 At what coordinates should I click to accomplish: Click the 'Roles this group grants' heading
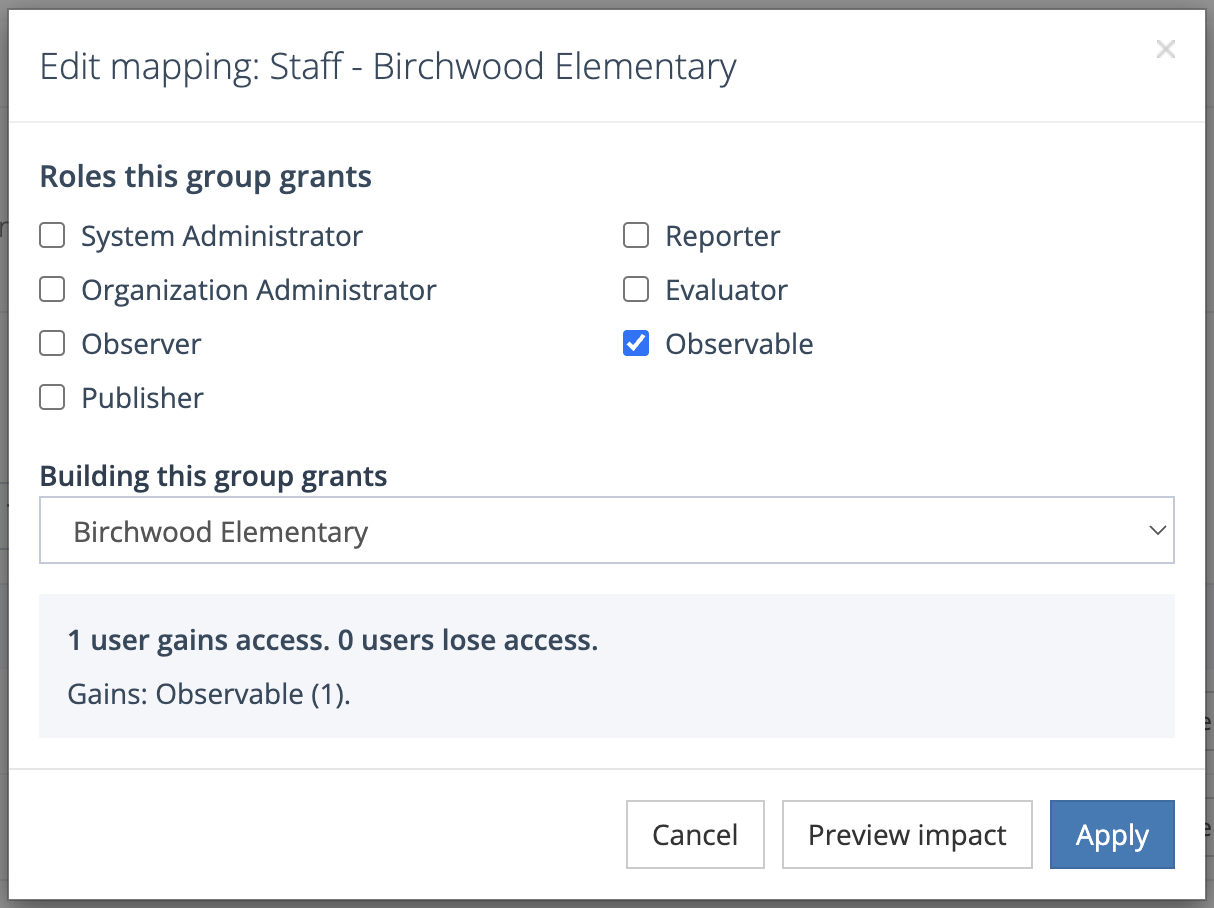point(206,177)
